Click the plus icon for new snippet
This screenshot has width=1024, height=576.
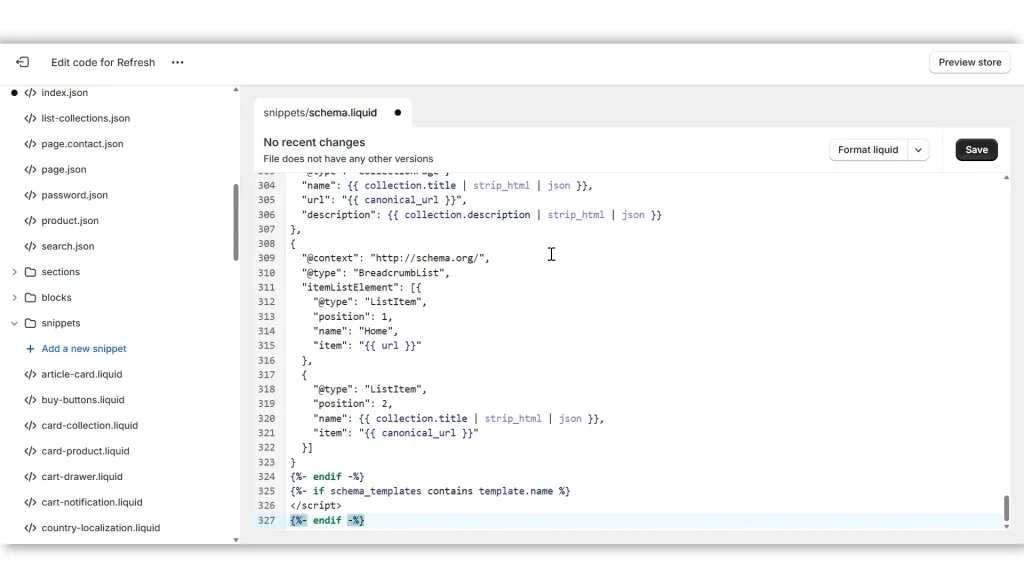pos(30,349)
